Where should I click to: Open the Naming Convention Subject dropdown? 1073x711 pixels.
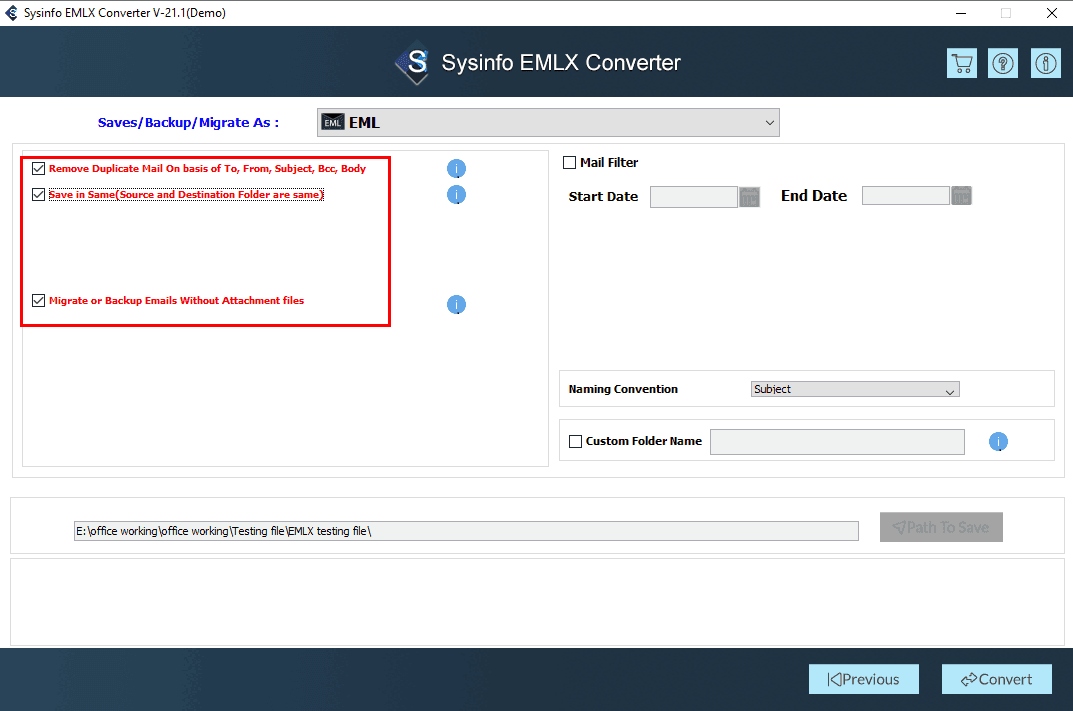click(x=855, y=389)
